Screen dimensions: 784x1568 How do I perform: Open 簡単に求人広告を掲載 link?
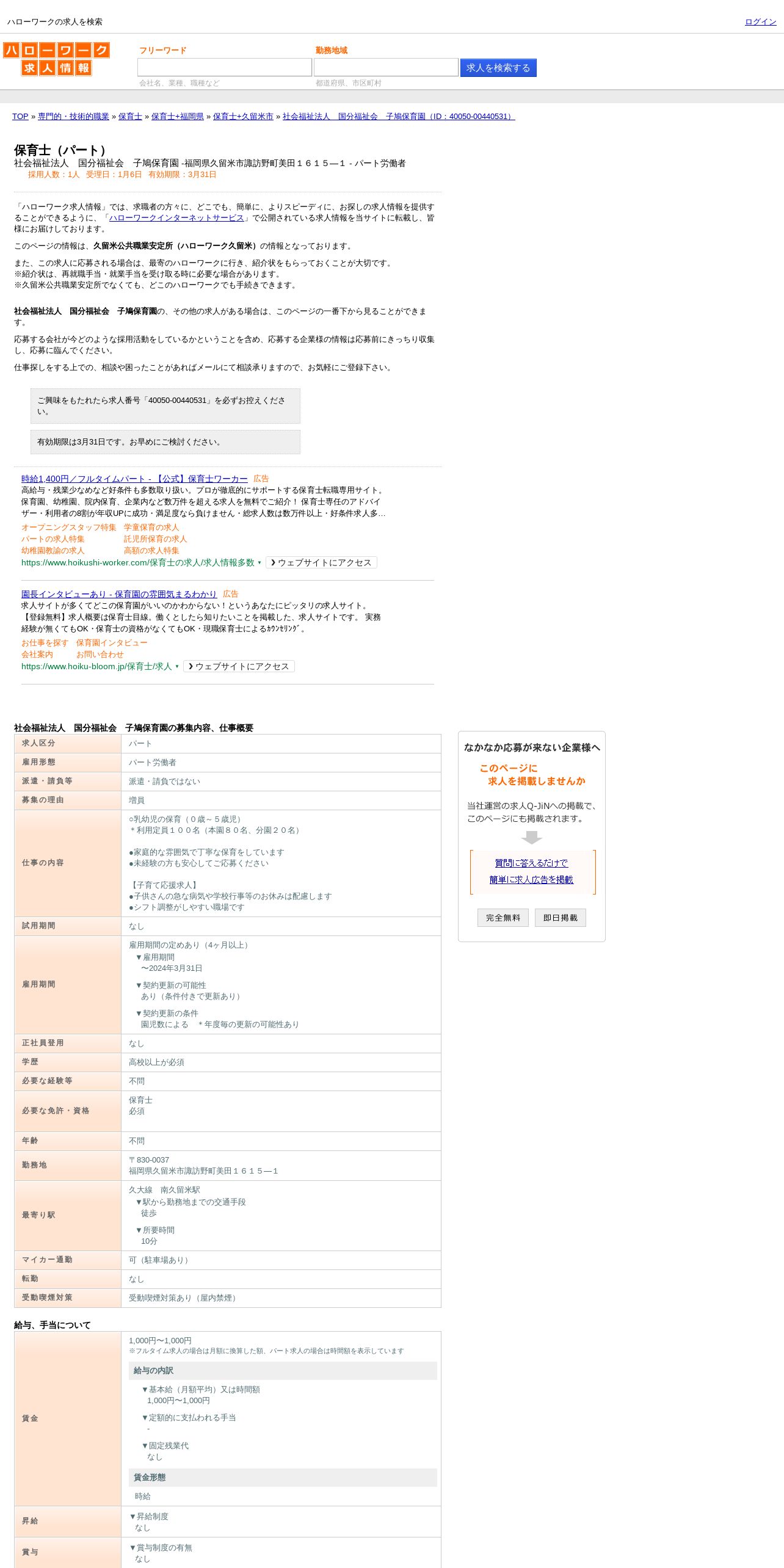[x=531, y=880]
